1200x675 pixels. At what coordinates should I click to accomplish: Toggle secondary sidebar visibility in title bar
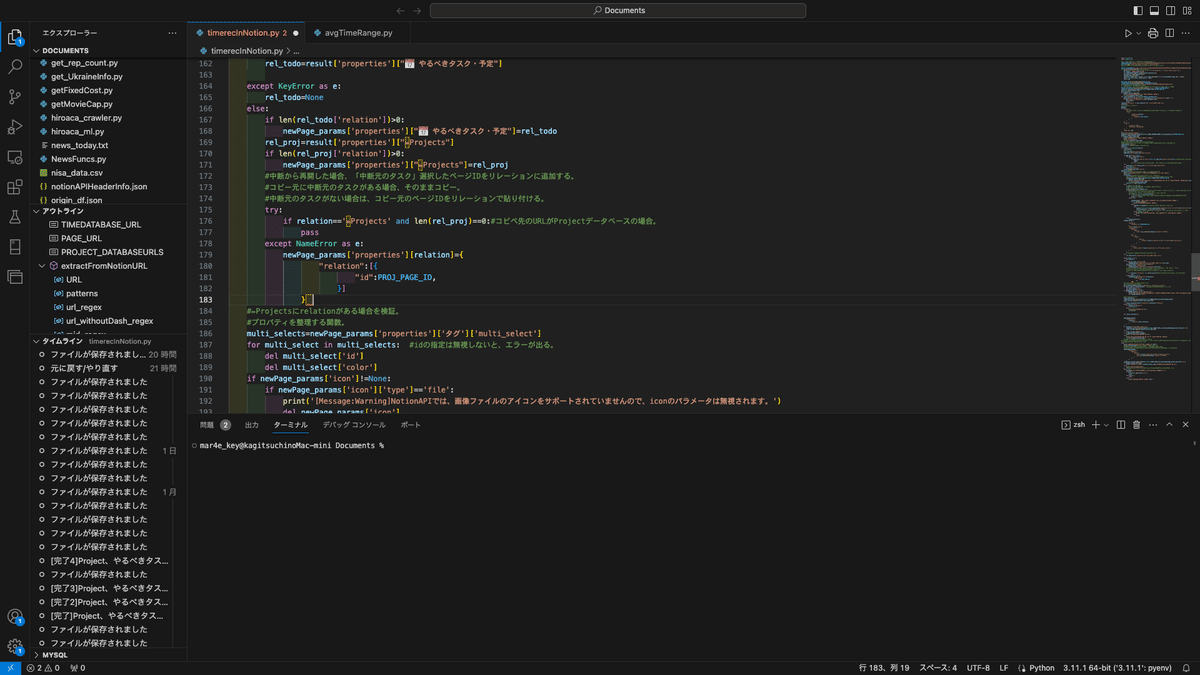tap(1170, 10)
